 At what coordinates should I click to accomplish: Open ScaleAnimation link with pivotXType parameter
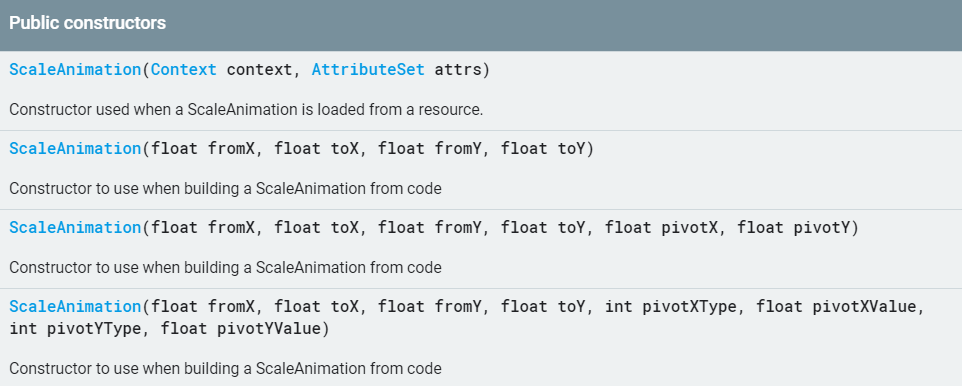[x=75, y=307]
